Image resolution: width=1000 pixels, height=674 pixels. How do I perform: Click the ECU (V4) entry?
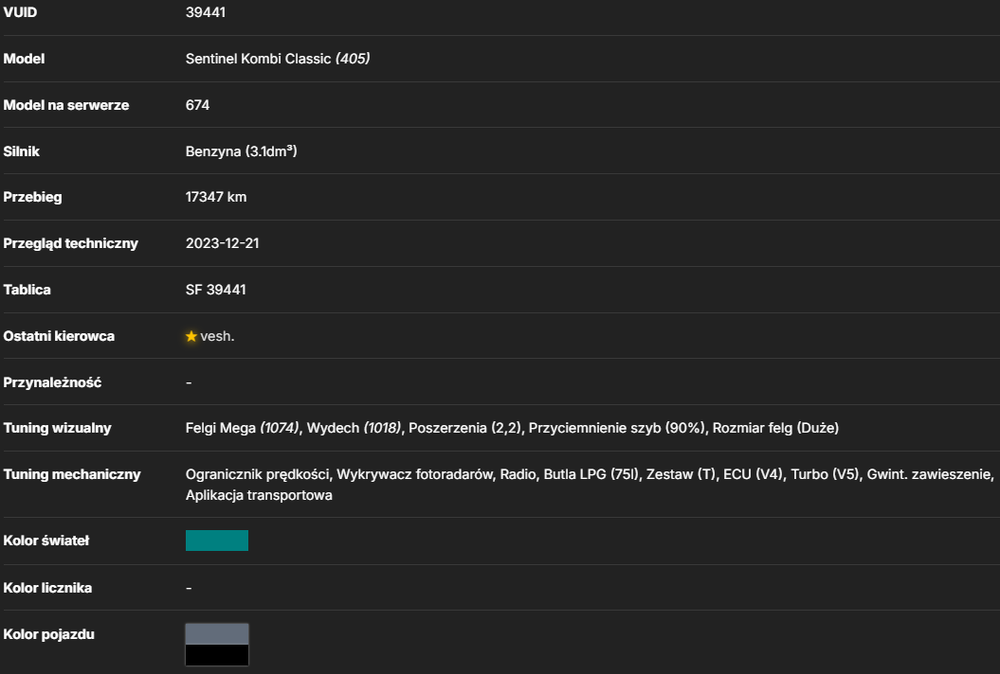tap(753, 474)
